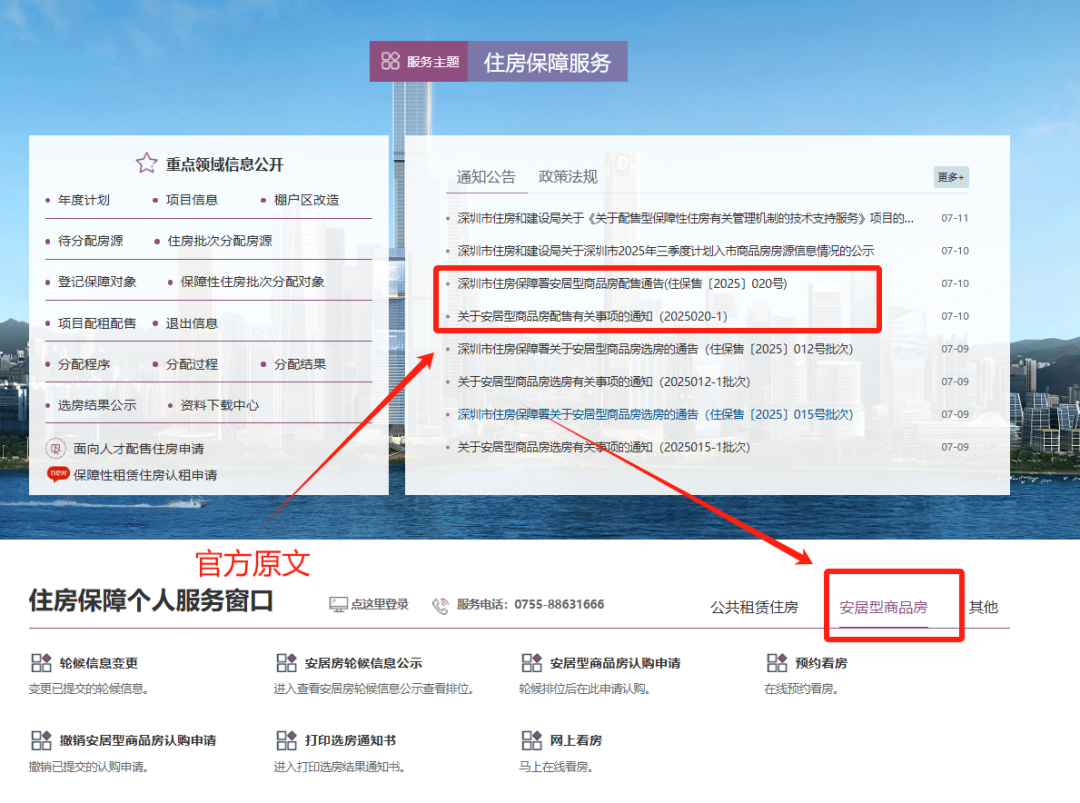
Task: Click the monitor icon beside 点这里登录
Action: [x=339, y=605]
